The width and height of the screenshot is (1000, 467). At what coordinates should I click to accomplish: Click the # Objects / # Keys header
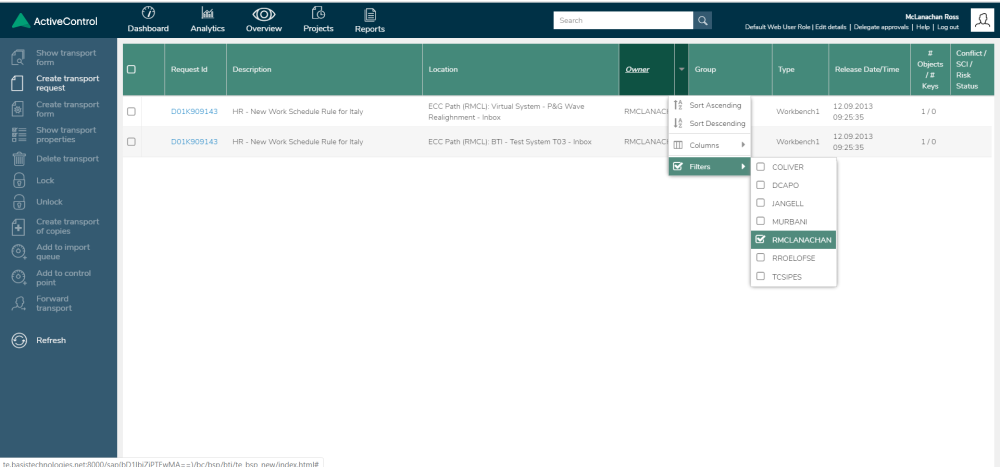pyautogui.click(x=930, y=70)
